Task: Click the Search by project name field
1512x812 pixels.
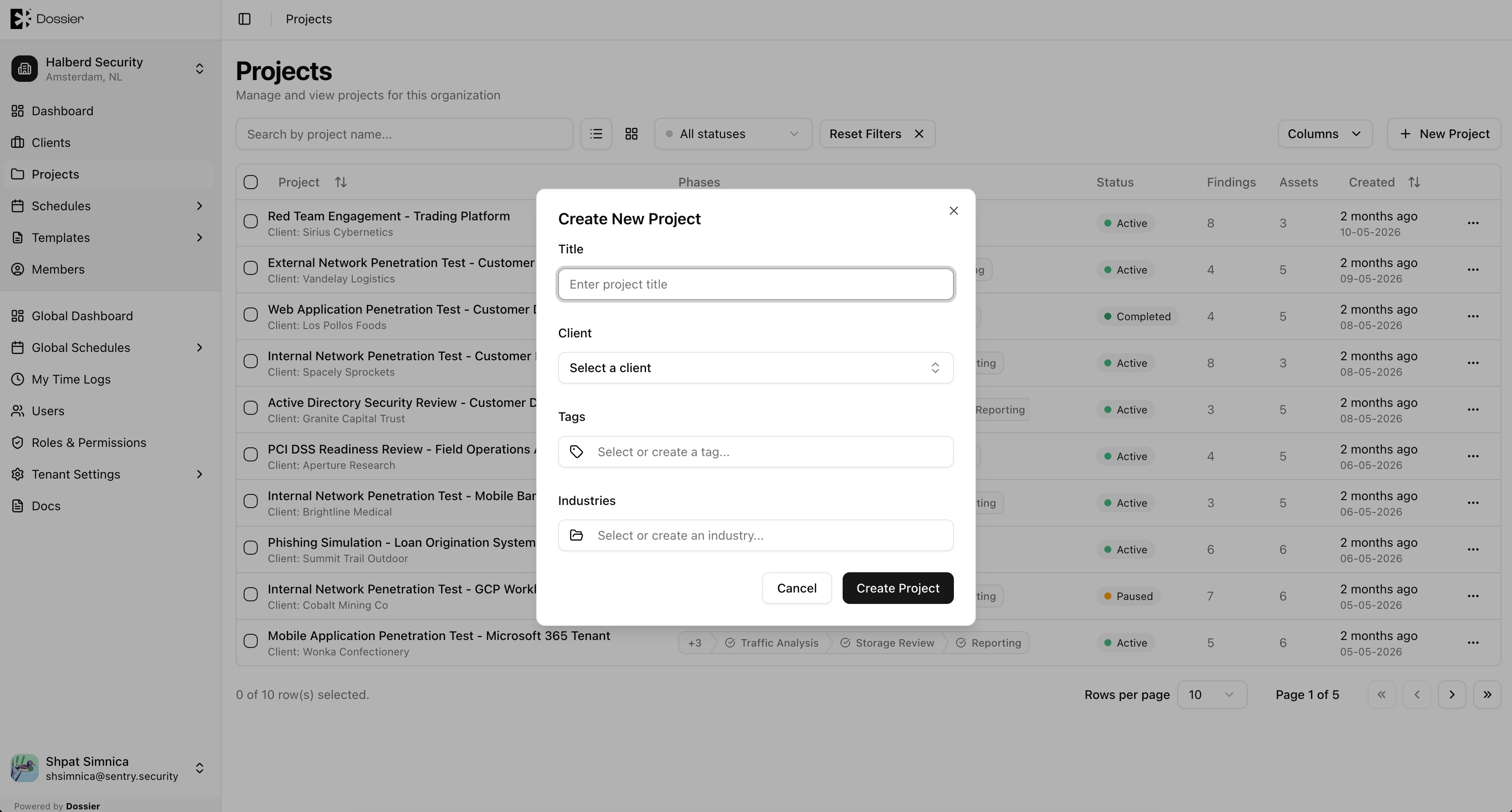Action: [405, 134]
